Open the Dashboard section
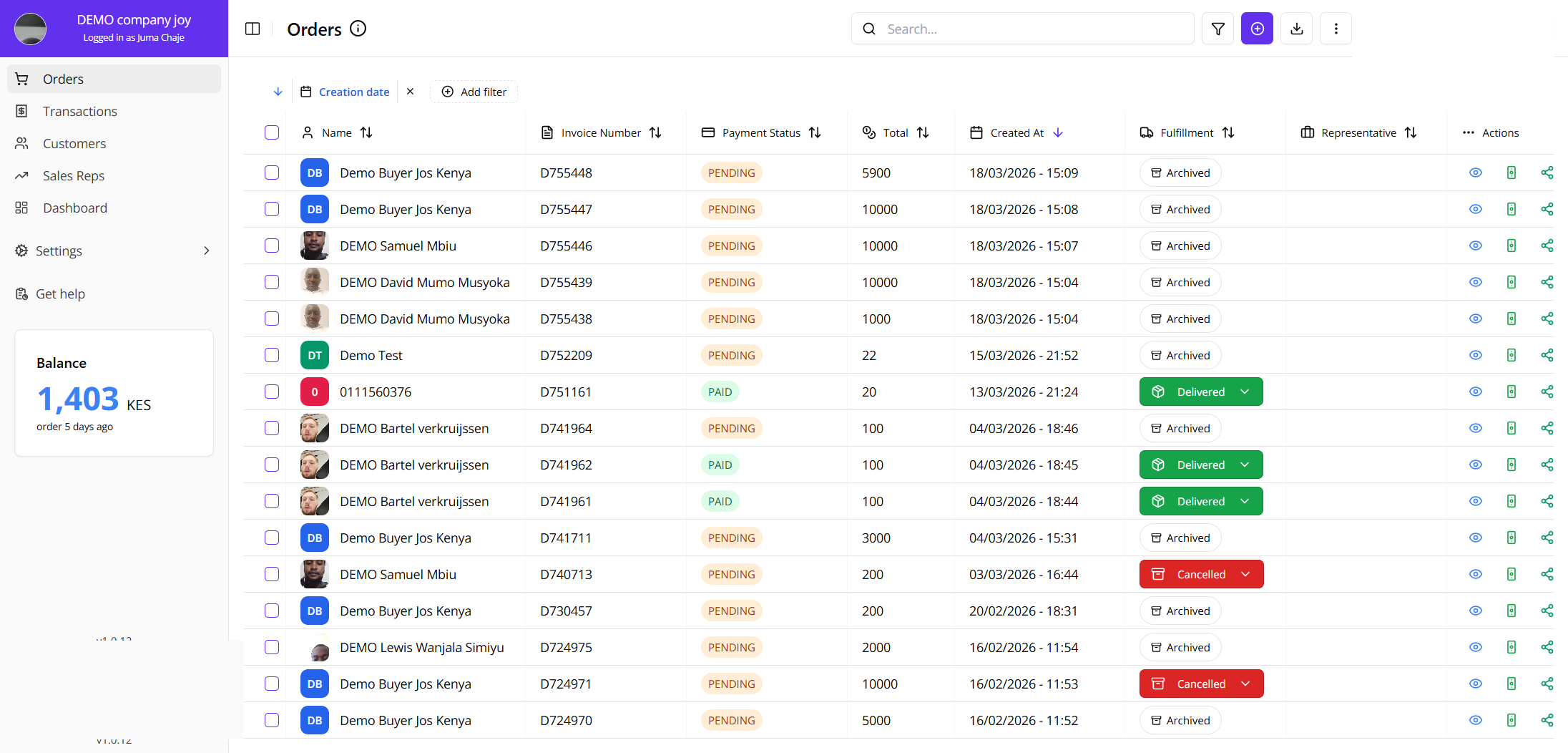The width and height of the screenshot is (1568, 753). 75,208
